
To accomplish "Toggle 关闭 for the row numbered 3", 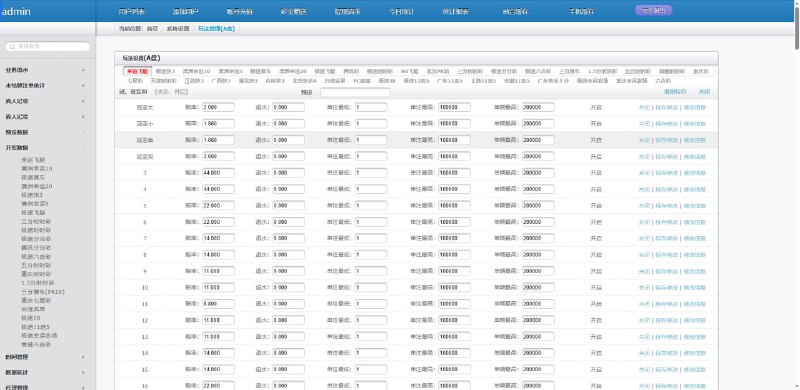I will pyautogui.click(x=644, y=173).
